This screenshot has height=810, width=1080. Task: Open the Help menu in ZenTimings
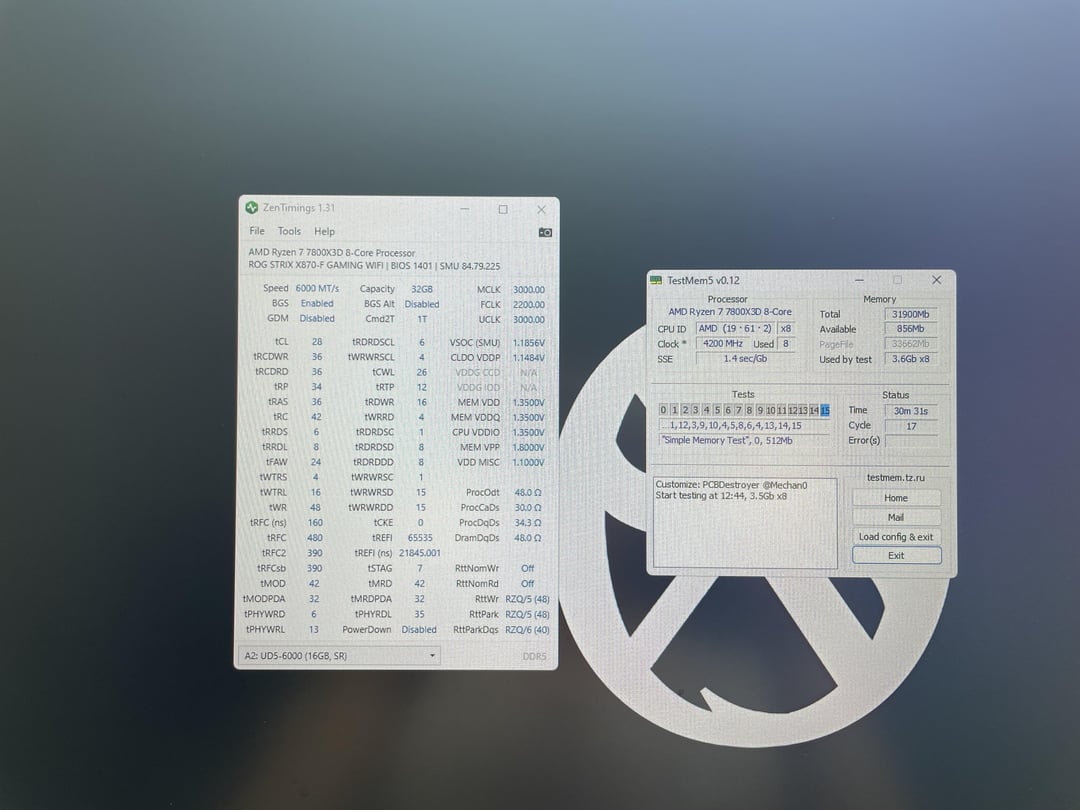point(324,231)
